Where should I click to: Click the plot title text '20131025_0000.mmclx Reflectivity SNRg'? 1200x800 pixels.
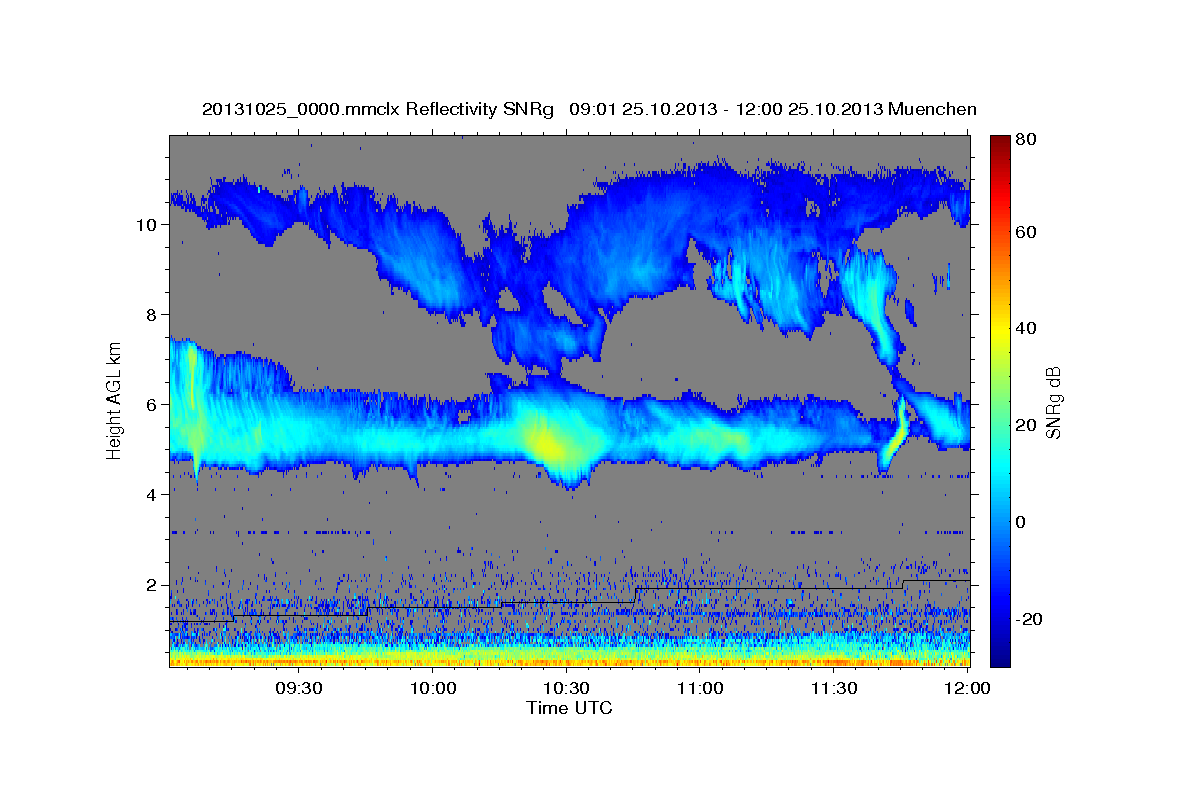[x=378, y=109]
